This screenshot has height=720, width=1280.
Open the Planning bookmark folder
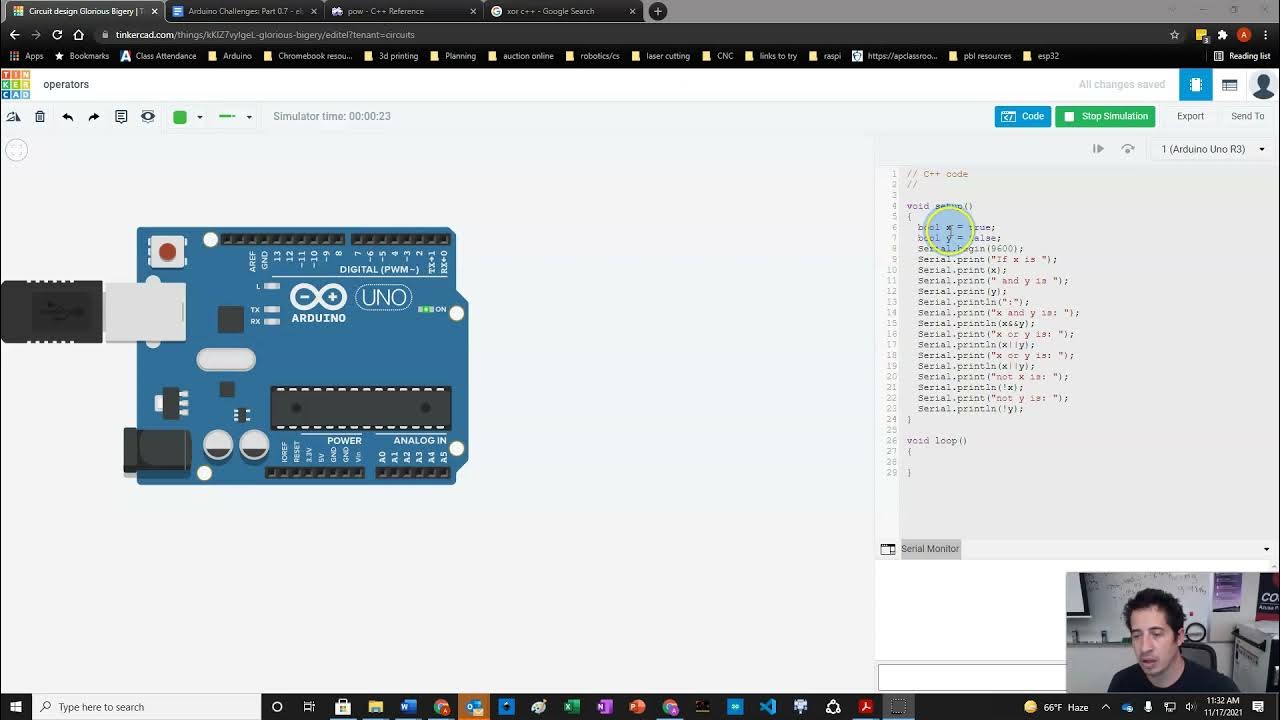point(453,56)
